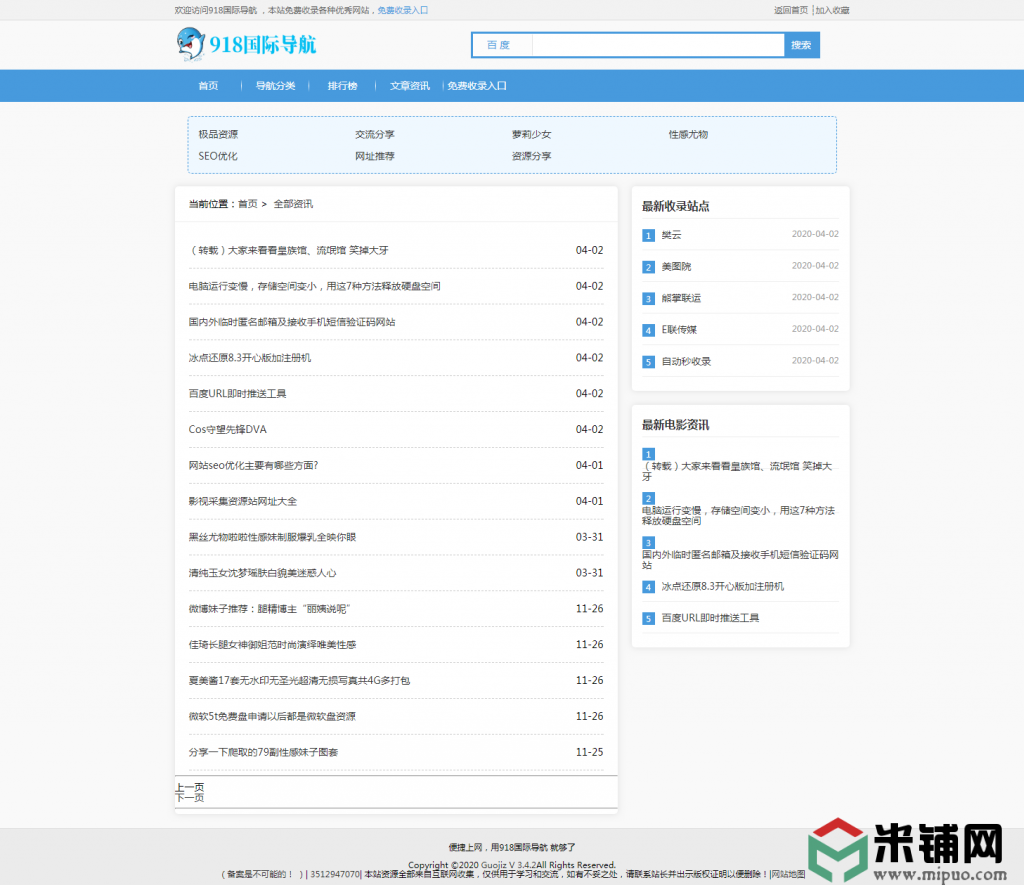Click the 918国际导航 dolphin logo
Image resolution: width=1024 pixels, height=885 pixels.
246,45
